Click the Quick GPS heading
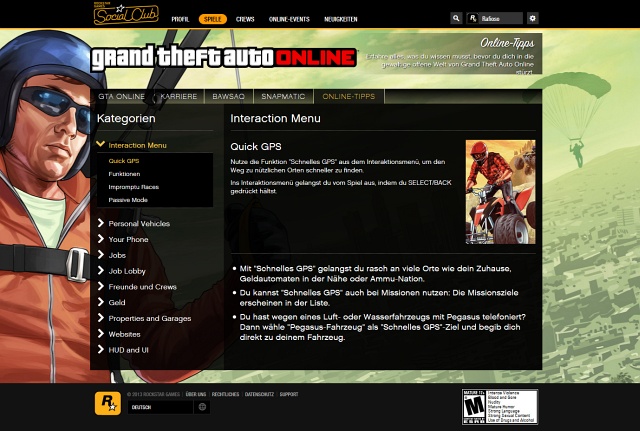Screen dimensions: 640x431 point(256,147)
